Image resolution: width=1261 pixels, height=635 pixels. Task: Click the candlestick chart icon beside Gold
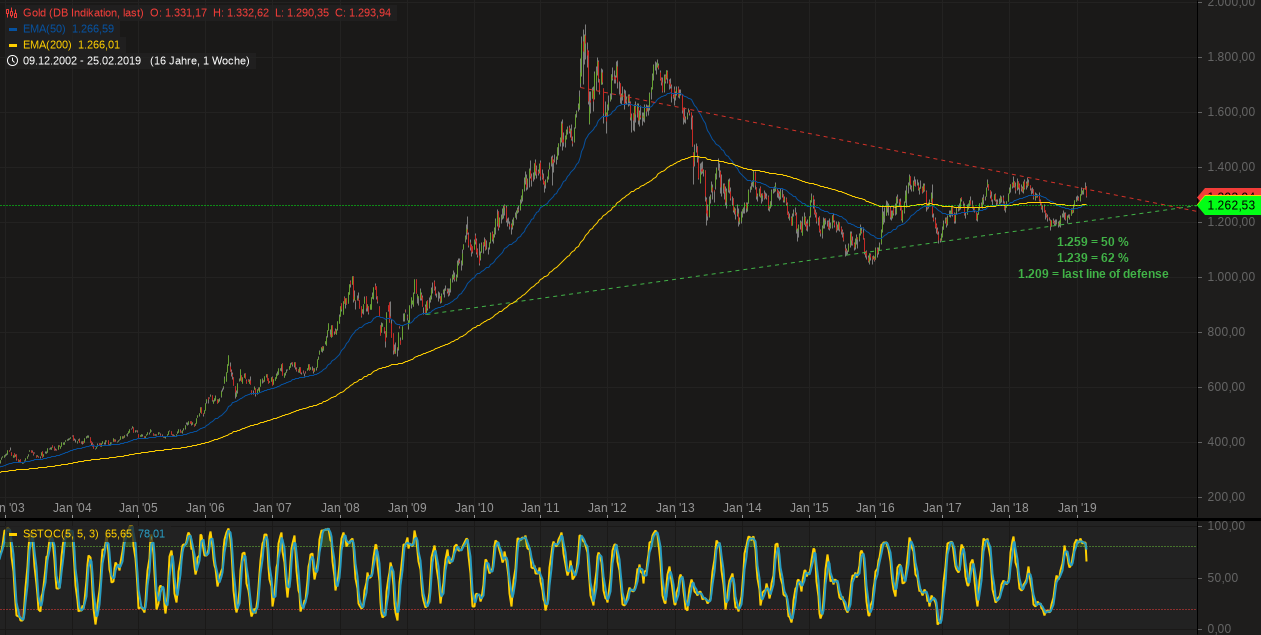click(x=12, y=13)
